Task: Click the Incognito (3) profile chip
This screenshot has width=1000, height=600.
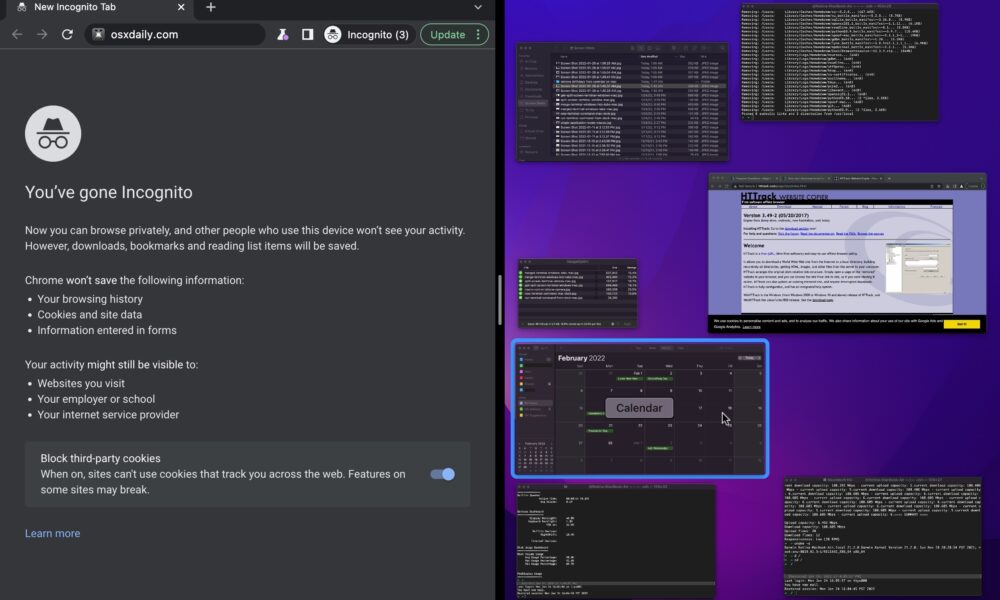Action: tap(367, 34)
